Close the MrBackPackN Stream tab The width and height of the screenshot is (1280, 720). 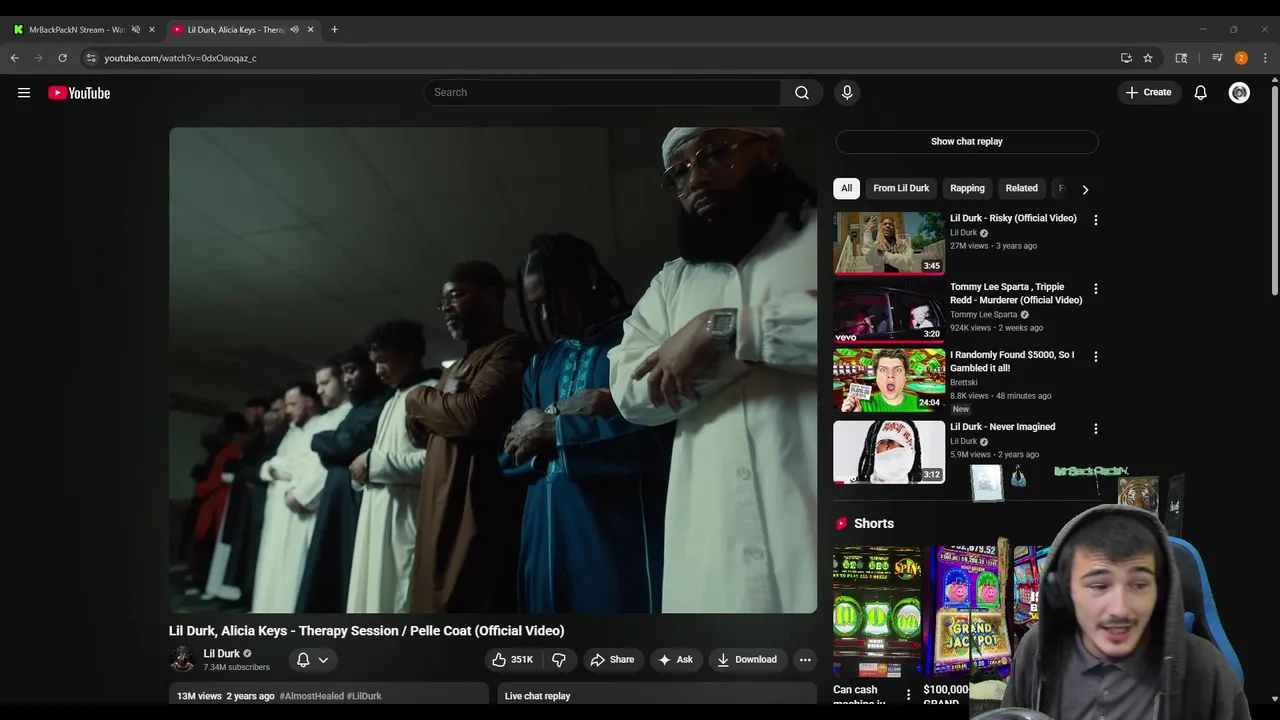[x=152, y=30]
